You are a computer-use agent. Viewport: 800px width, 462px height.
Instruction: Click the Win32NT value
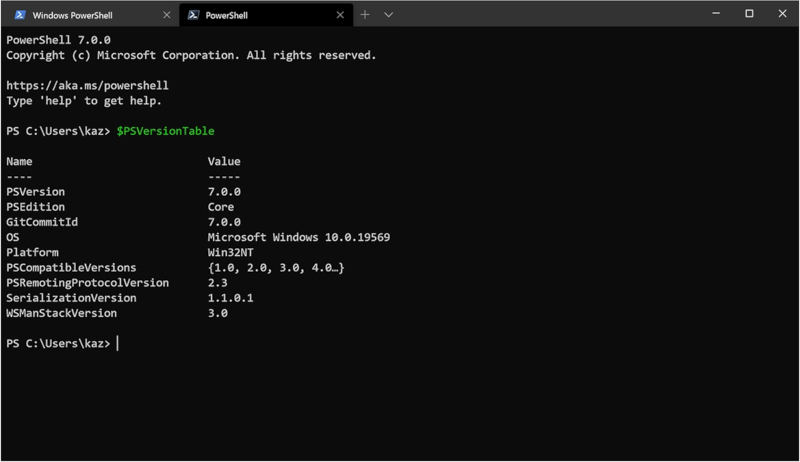coord(231,252)
